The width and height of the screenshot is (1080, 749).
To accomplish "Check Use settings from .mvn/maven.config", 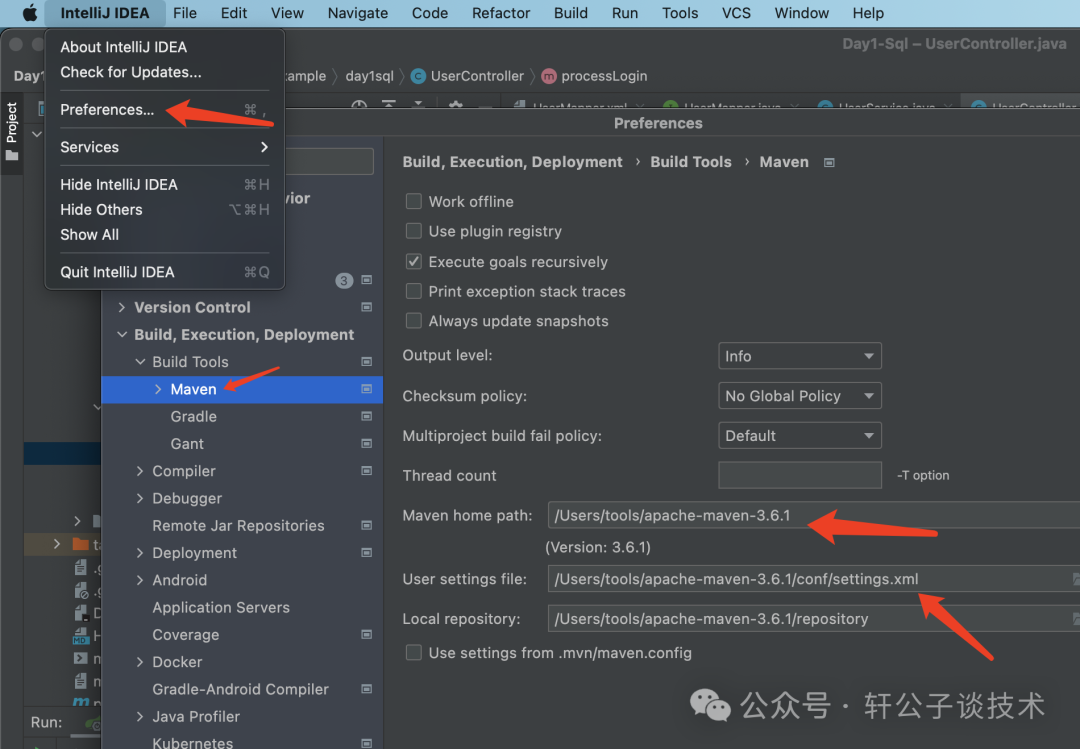I will (413, 653).
